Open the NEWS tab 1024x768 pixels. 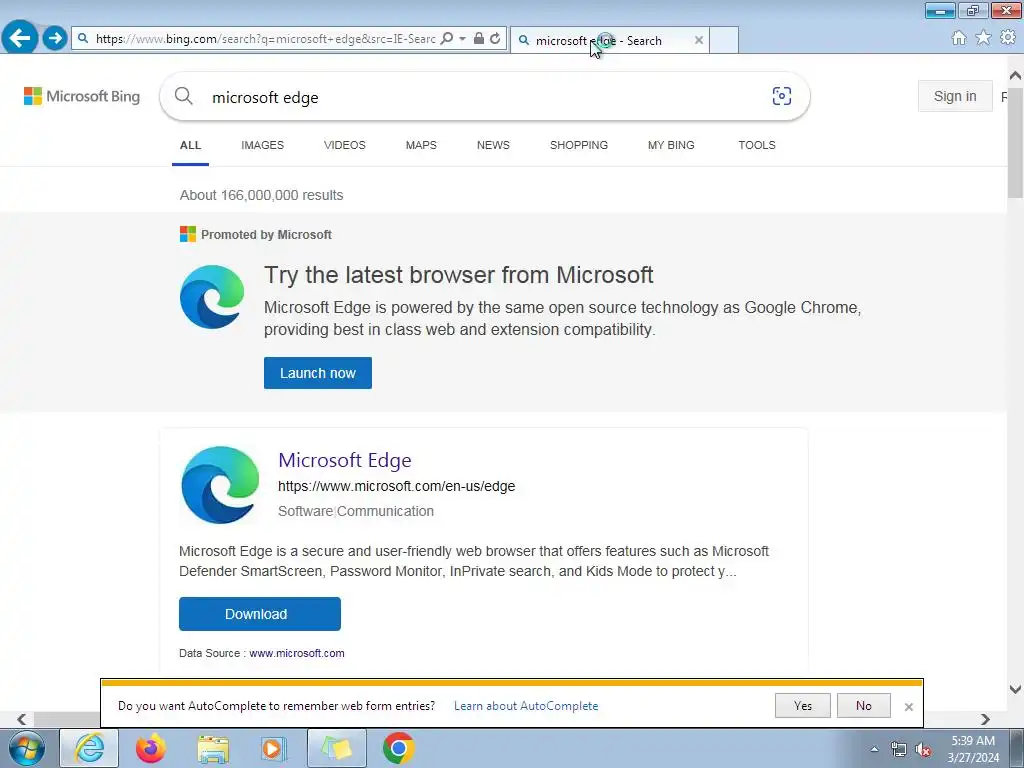pyautogui.click(x=493, y=145)
